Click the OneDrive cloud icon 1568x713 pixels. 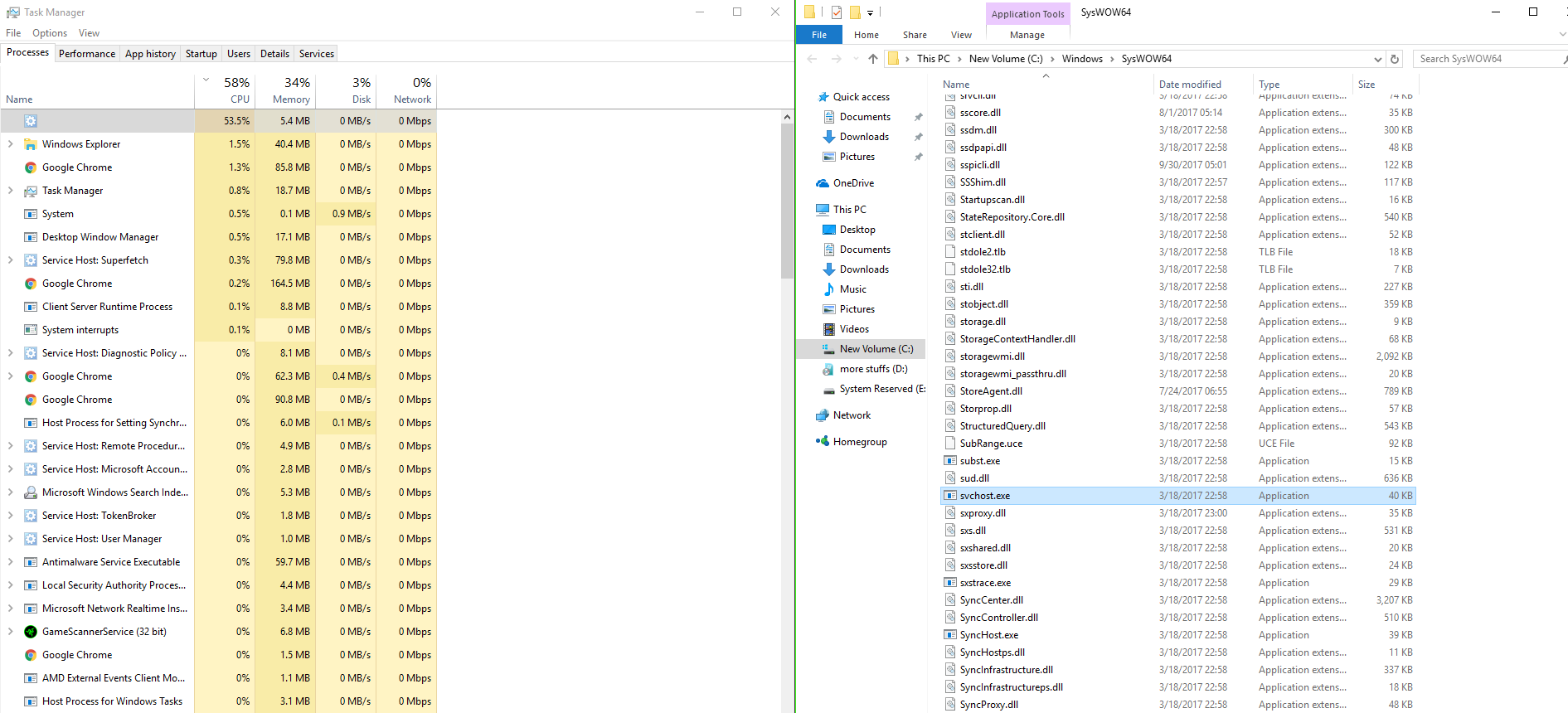[823, 183]
